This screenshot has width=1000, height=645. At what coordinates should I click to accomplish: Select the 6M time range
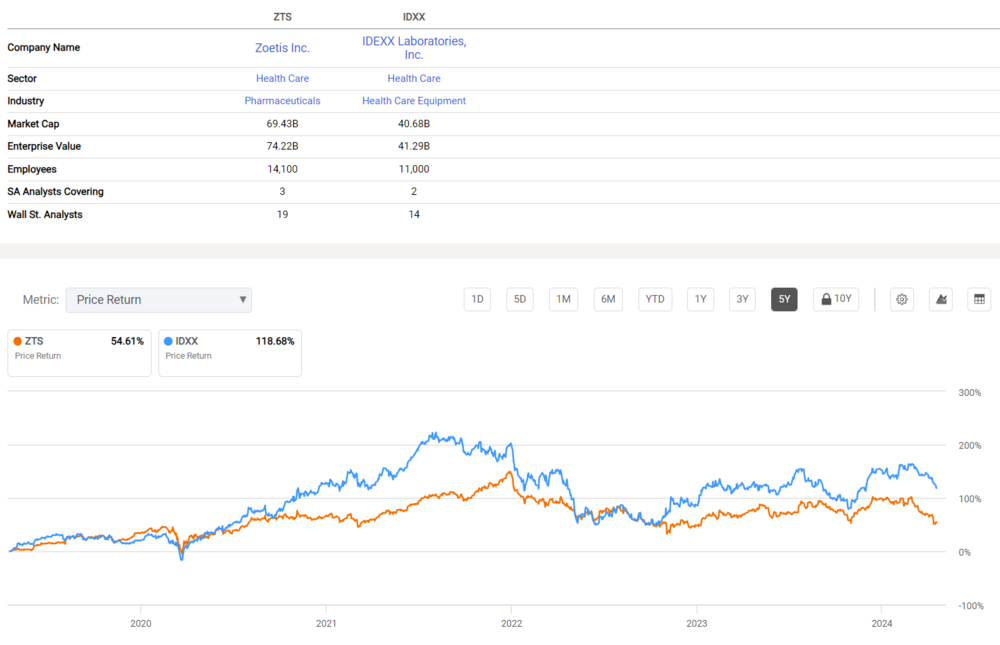[607, 299]
